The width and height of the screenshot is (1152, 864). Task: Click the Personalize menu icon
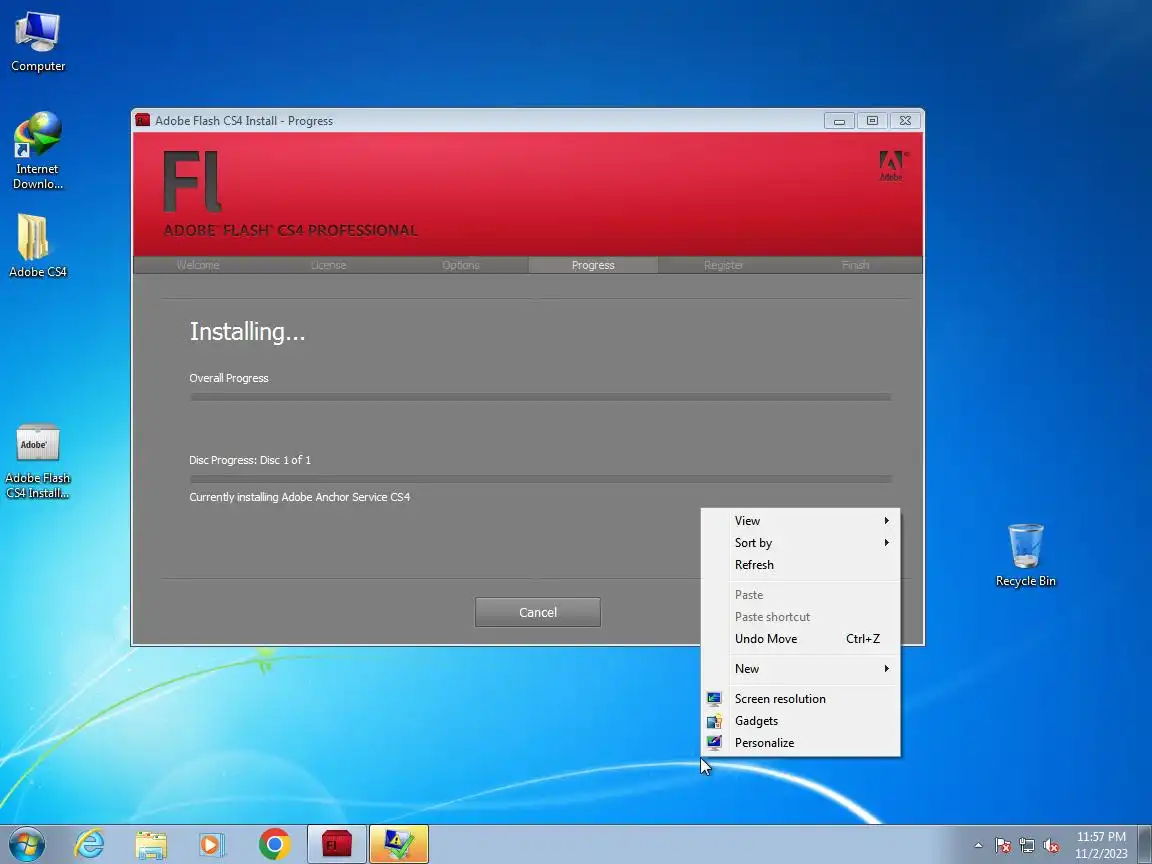(714, 743)
